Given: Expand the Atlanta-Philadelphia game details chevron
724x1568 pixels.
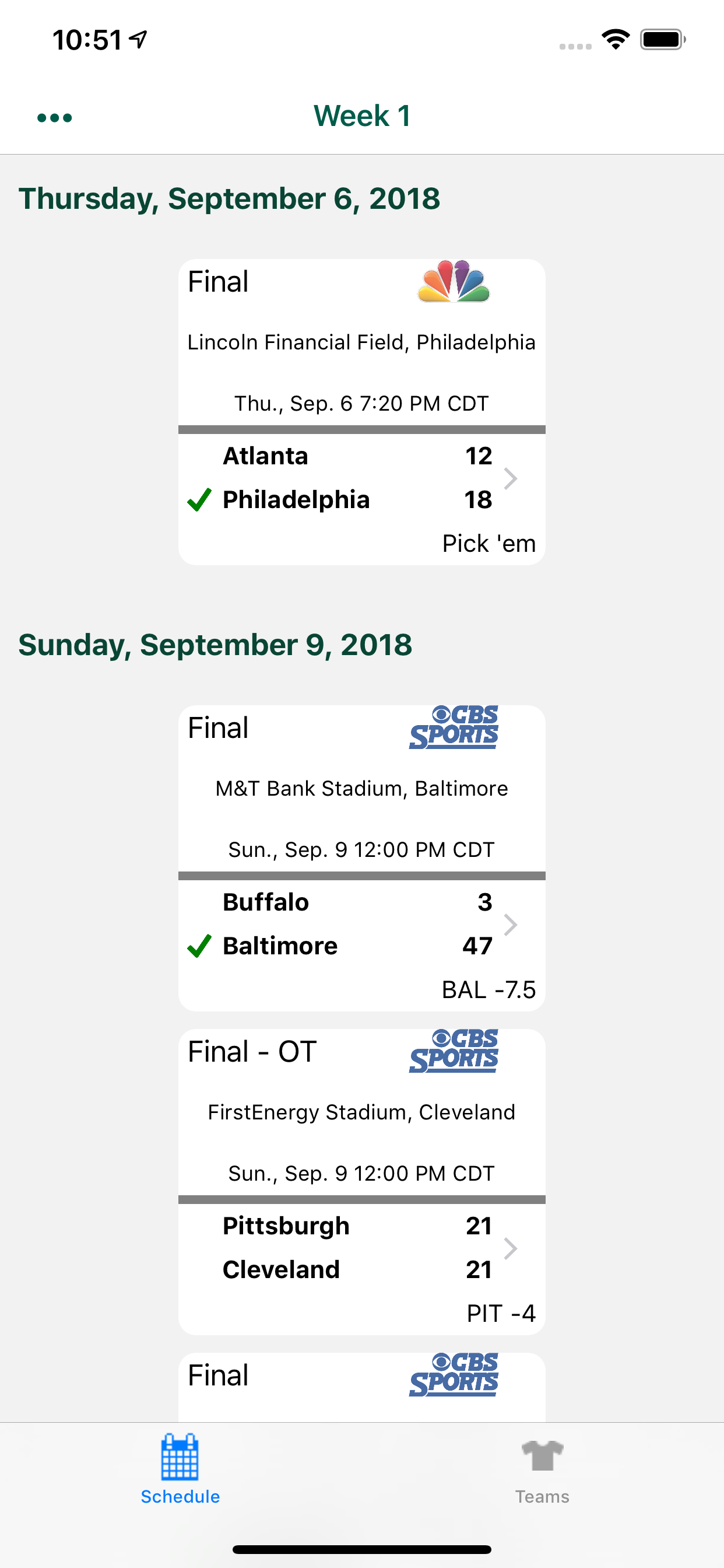Looking at the screenshot, I should (x=512, y=478).
